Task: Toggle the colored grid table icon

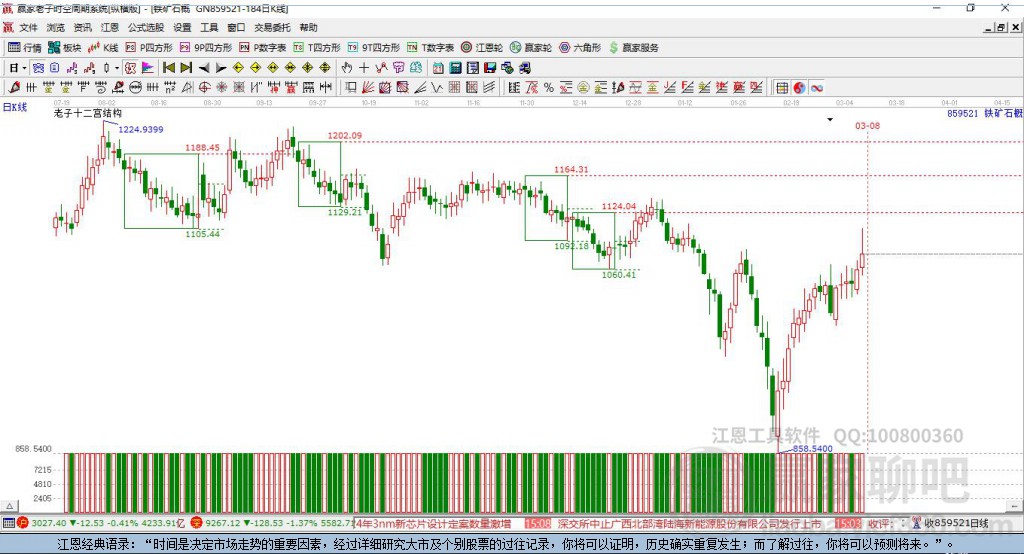Action: click(x=781, y=88)
